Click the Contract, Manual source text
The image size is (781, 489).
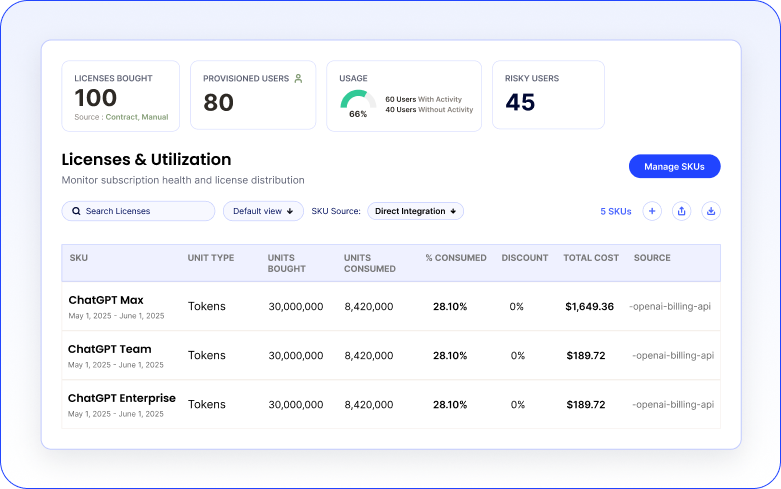[x=137, y=117]
